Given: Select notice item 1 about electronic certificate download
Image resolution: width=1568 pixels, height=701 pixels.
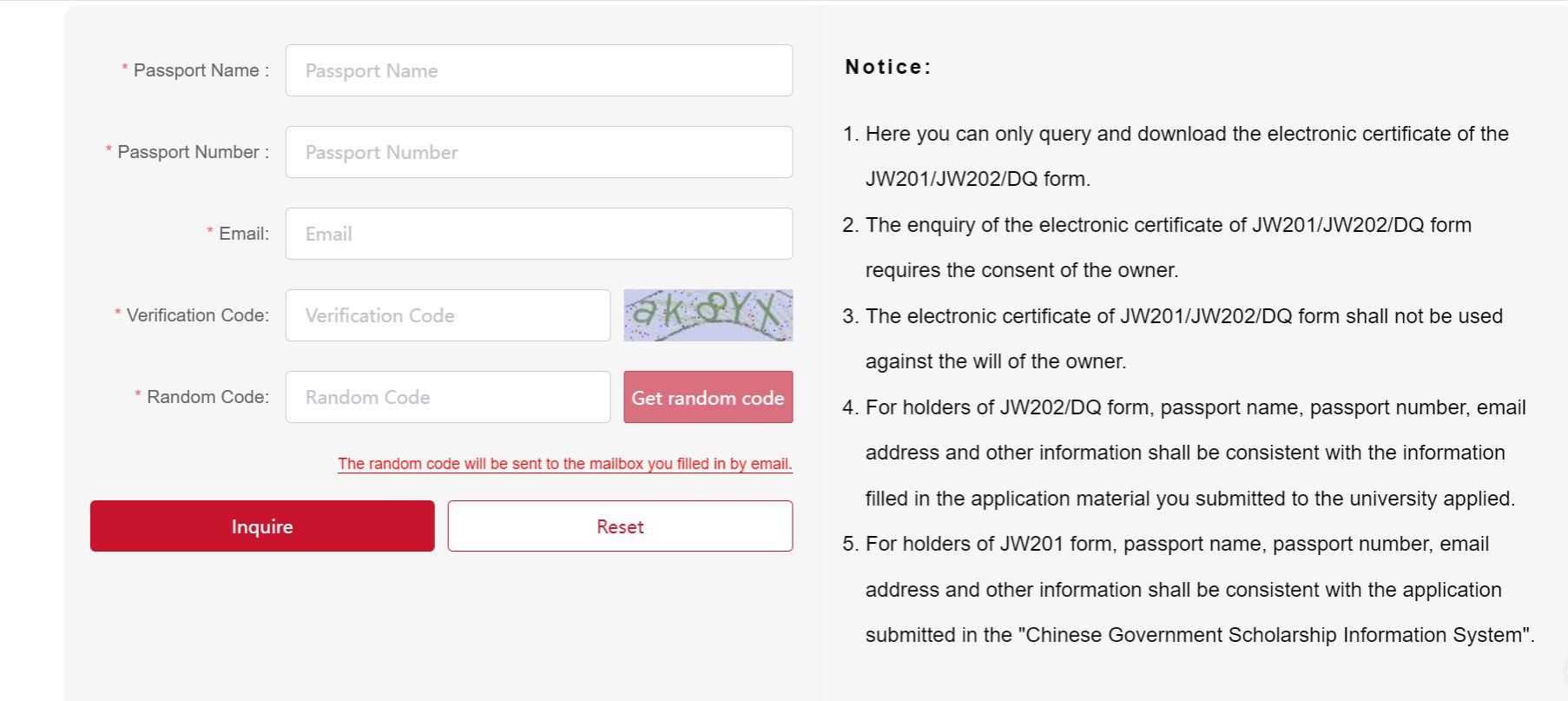Looking at the screenshot, I should (1176, 156).
